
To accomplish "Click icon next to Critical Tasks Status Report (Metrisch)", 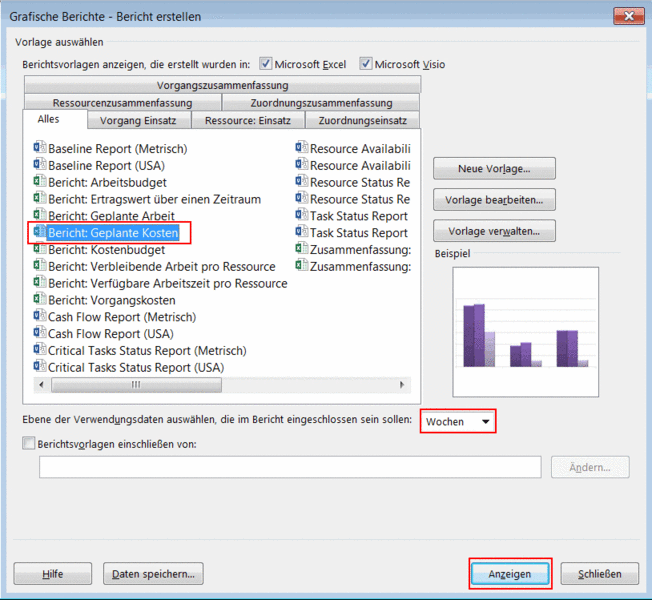I will click(40, 351).
